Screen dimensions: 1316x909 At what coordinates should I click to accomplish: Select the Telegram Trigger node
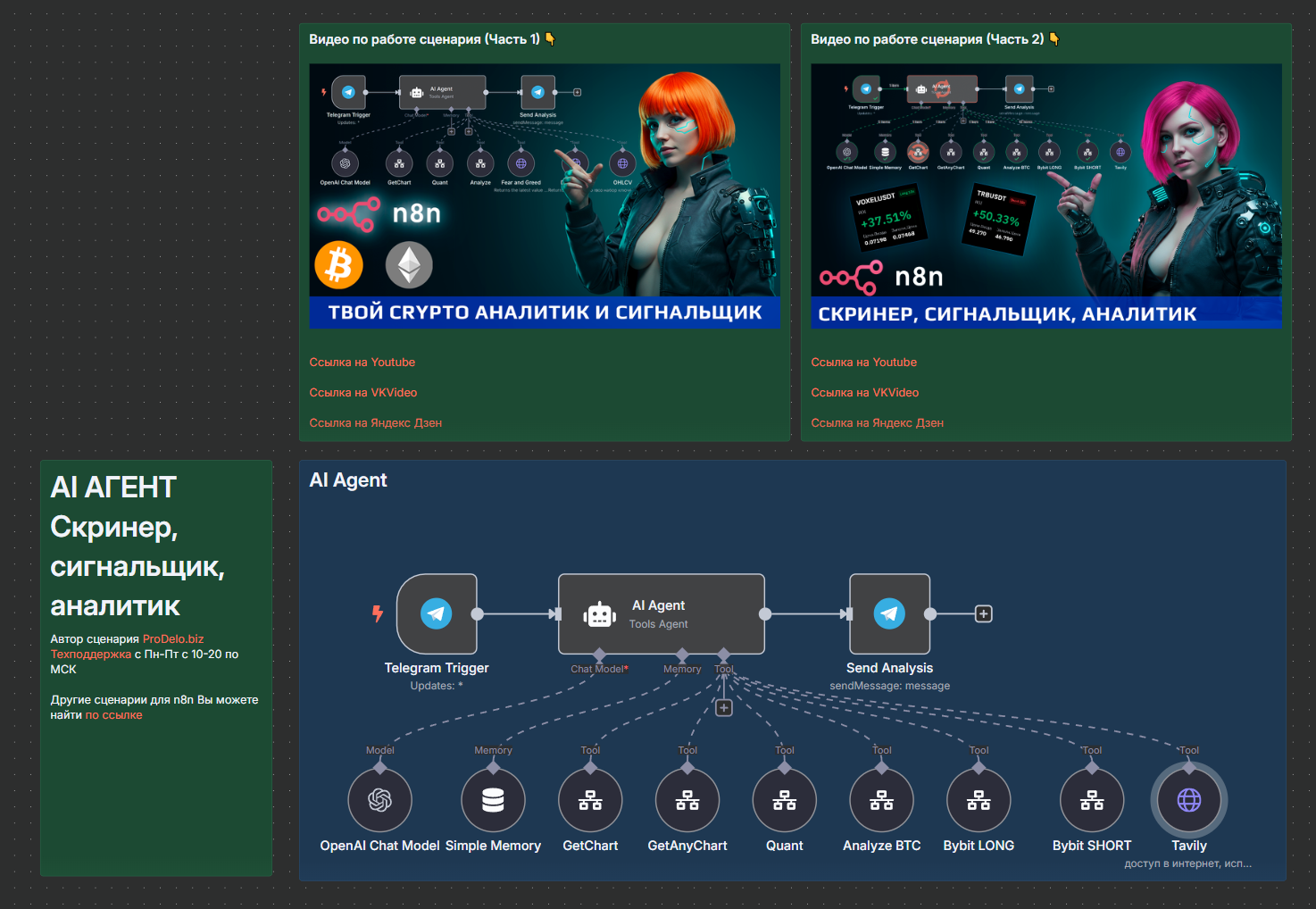click(x=437, y=614)
